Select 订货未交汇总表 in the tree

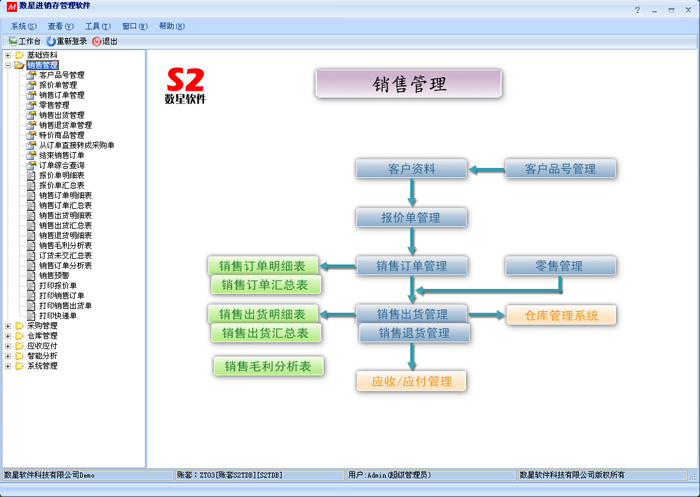tap(65, 255)
